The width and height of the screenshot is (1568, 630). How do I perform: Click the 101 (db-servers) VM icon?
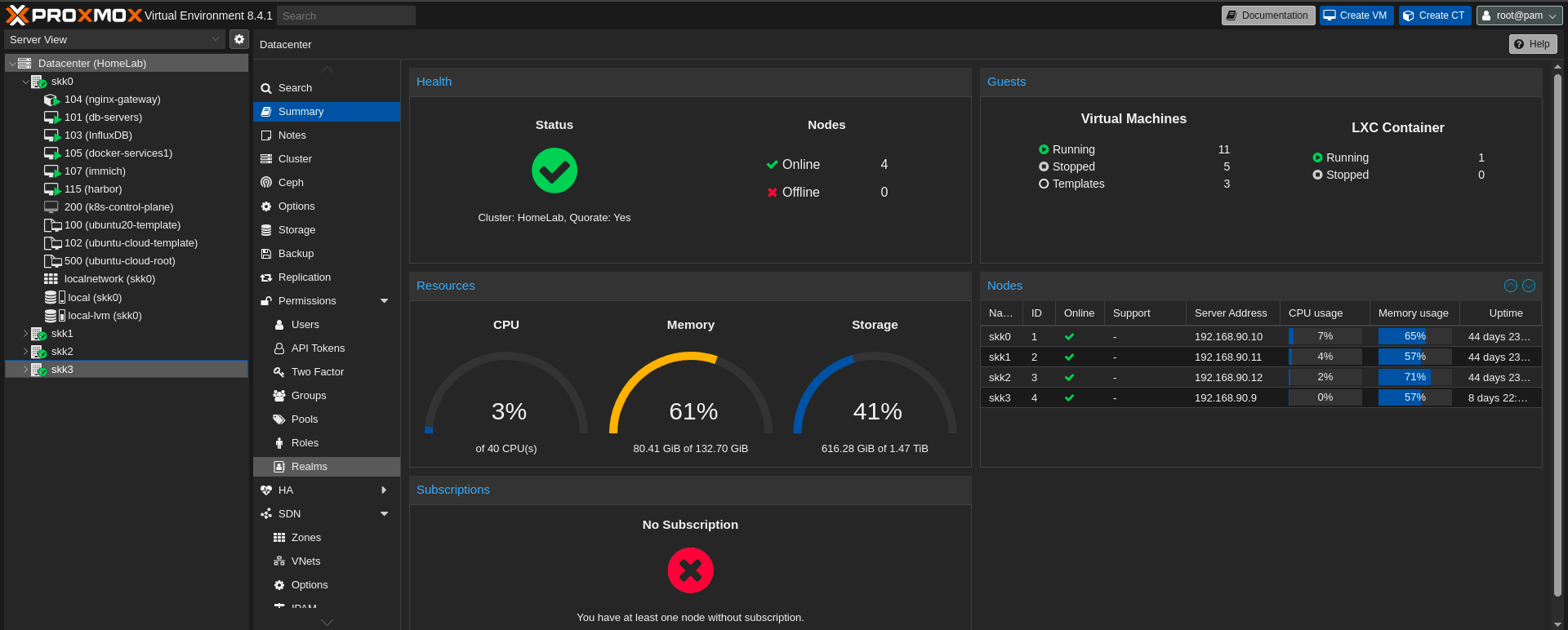(51, 118)
